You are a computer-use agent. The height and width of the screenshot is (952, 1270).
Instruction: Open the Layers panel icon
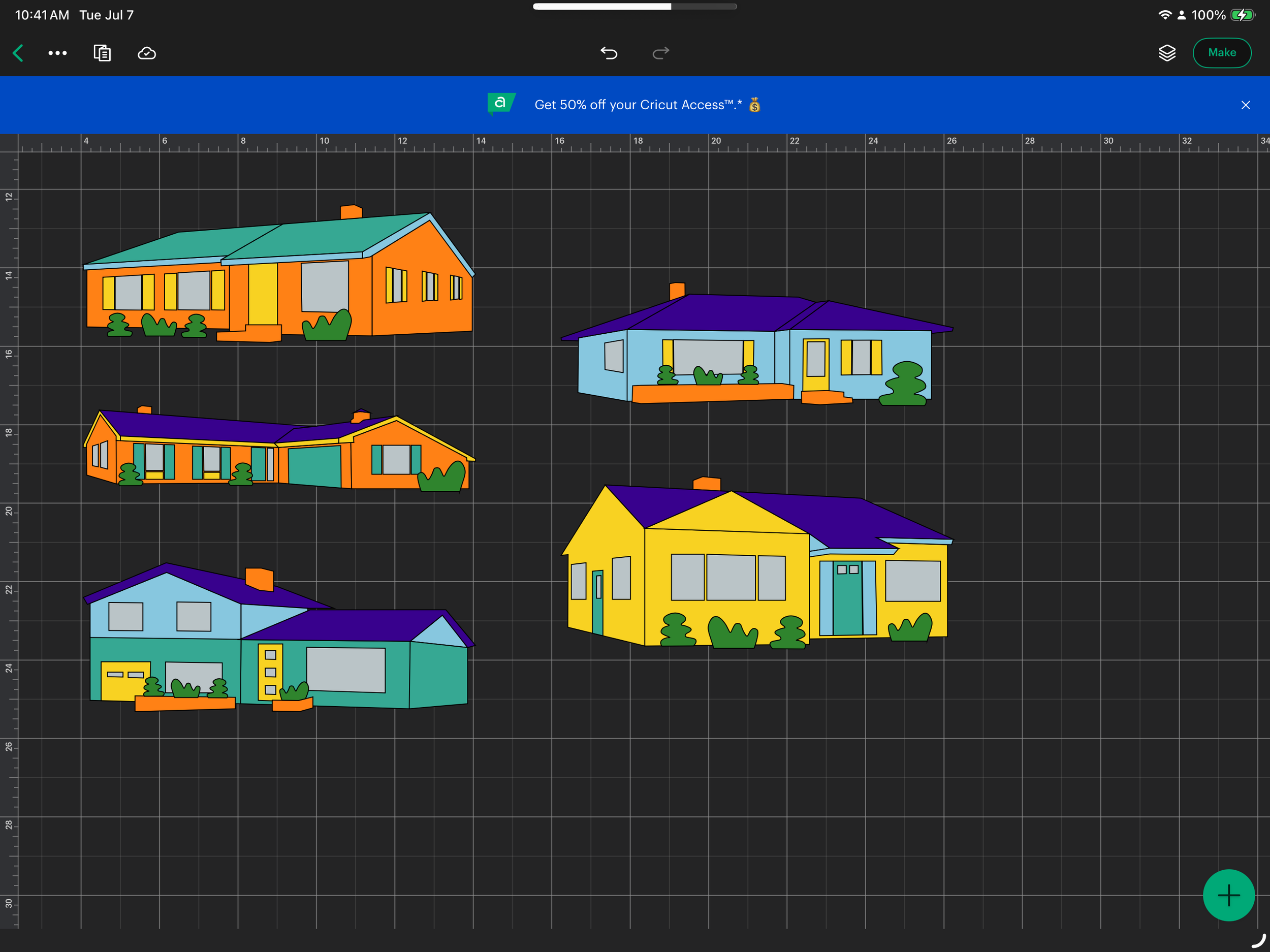pyautogui.click(x=1167, y=53)
